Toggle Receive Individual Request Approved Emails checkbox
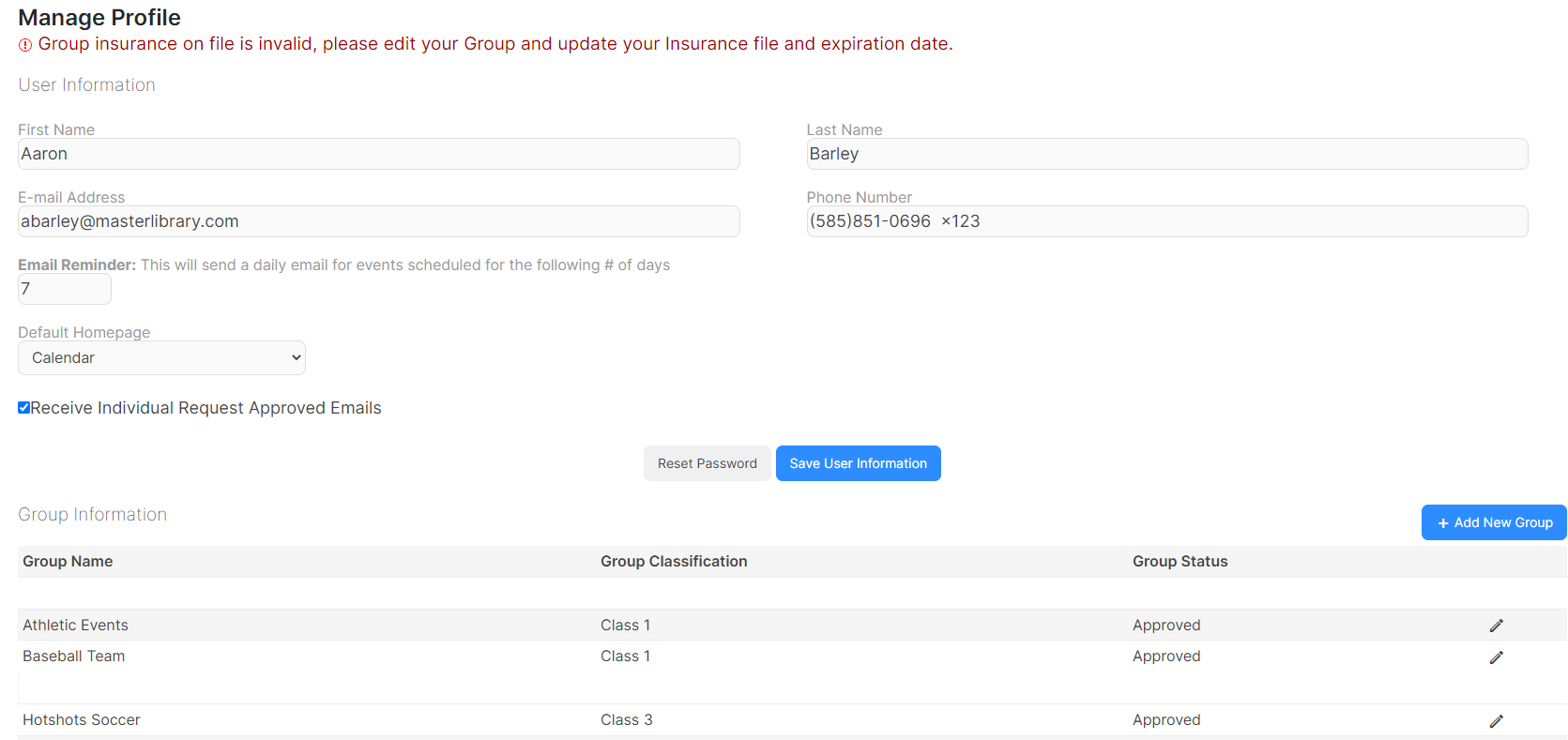 click(x=24, y=407)
